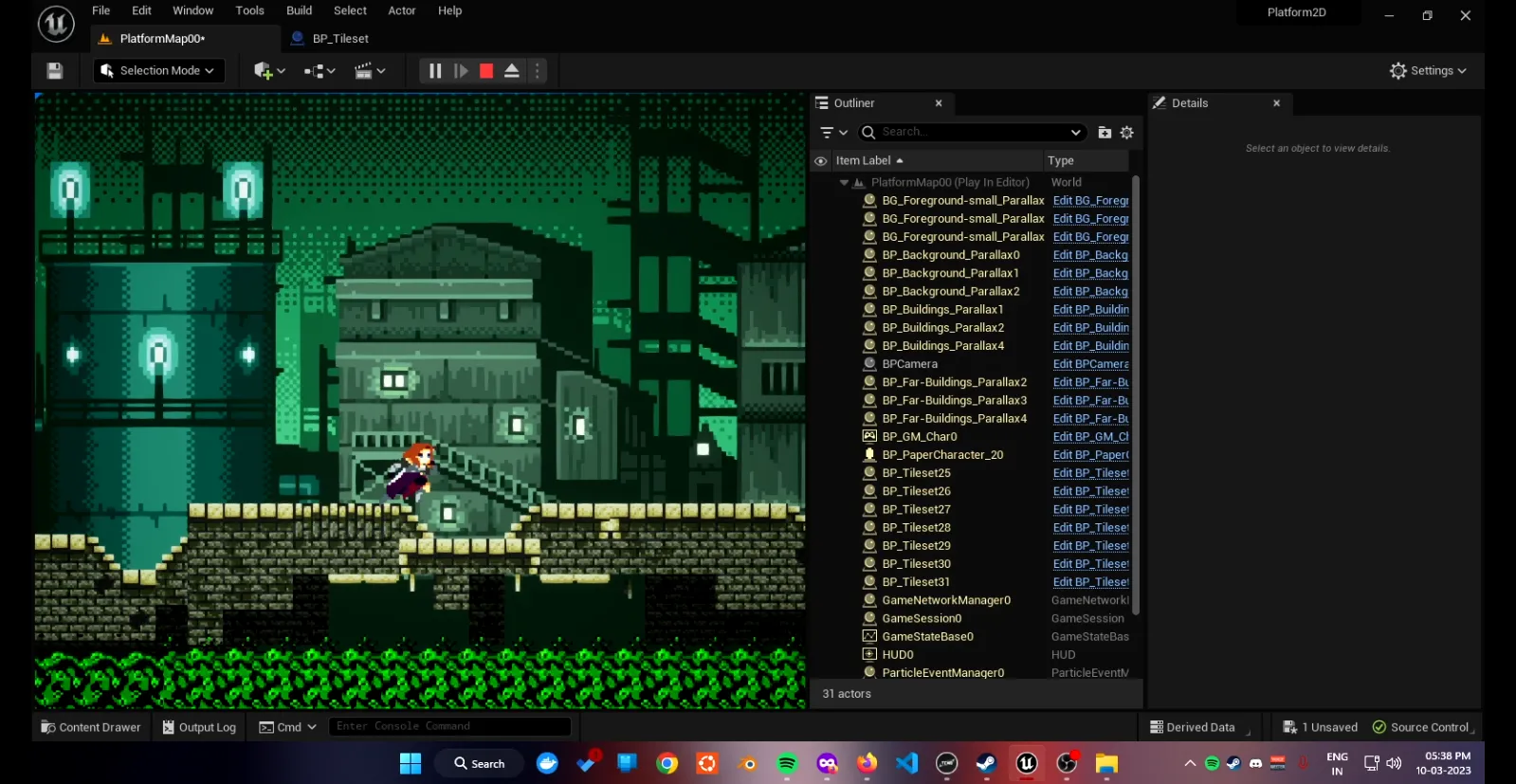Click the 1 Unsaved status indicator
1516x784 pixels.
pyautogui.click(x=1320, y=727)
